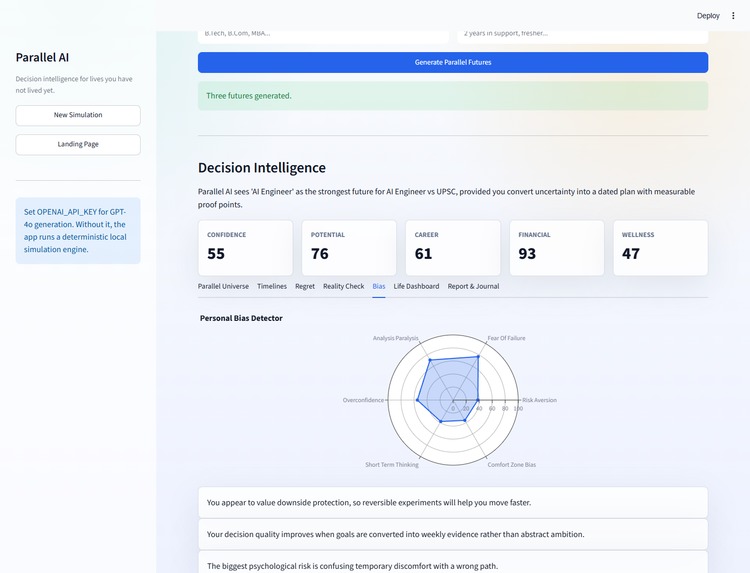Open the three-dot main menu
Viewport: 750px width, 573px height.
pyautogui.click(x=733, y=16)
